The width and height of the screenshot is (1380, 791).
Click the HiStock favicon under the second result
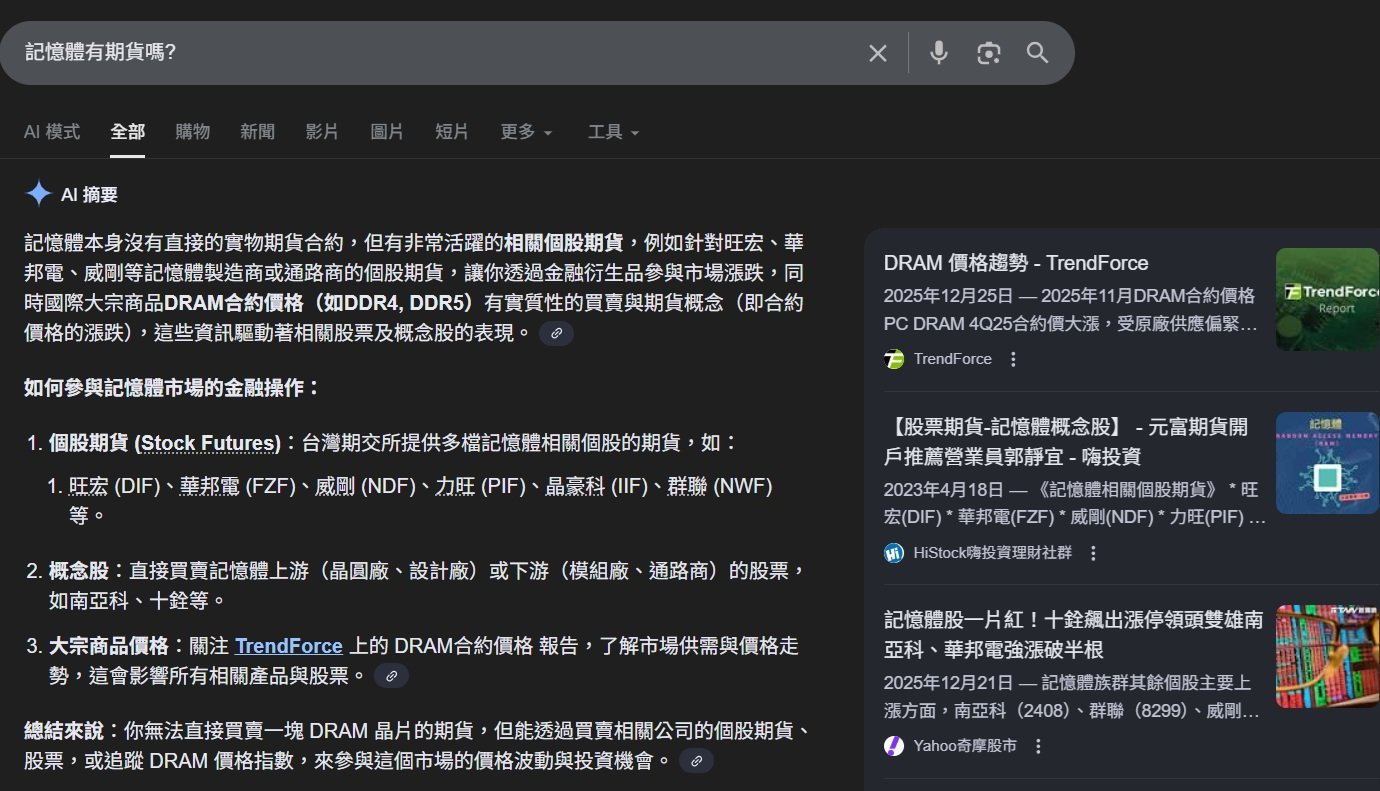coord(894,552)
